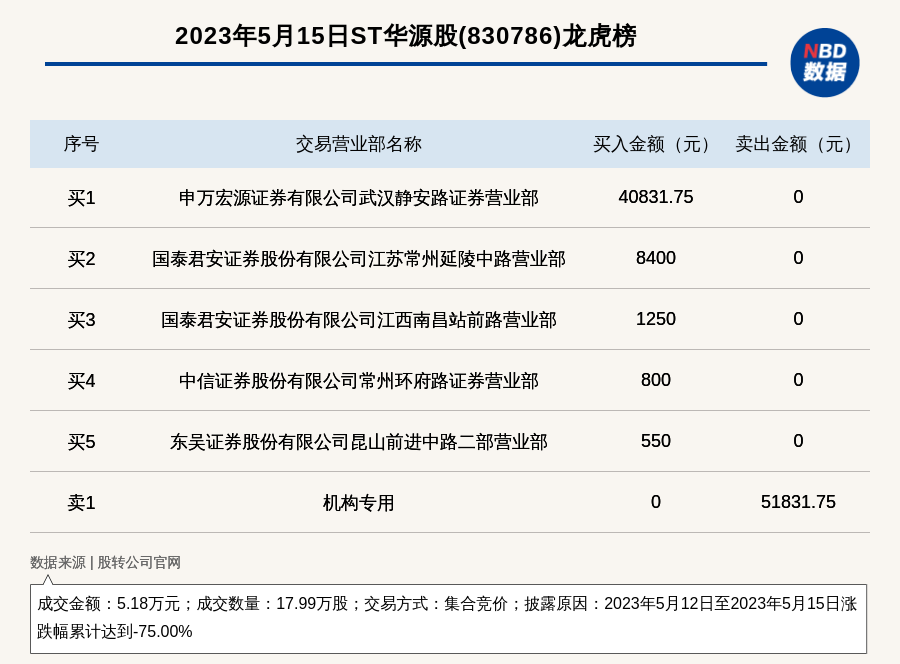900x664 pixels.
Task: Select 国泰君安证券股份有限公司江苏常州延陵中路营业部 cell
Action: coord(359,259)
